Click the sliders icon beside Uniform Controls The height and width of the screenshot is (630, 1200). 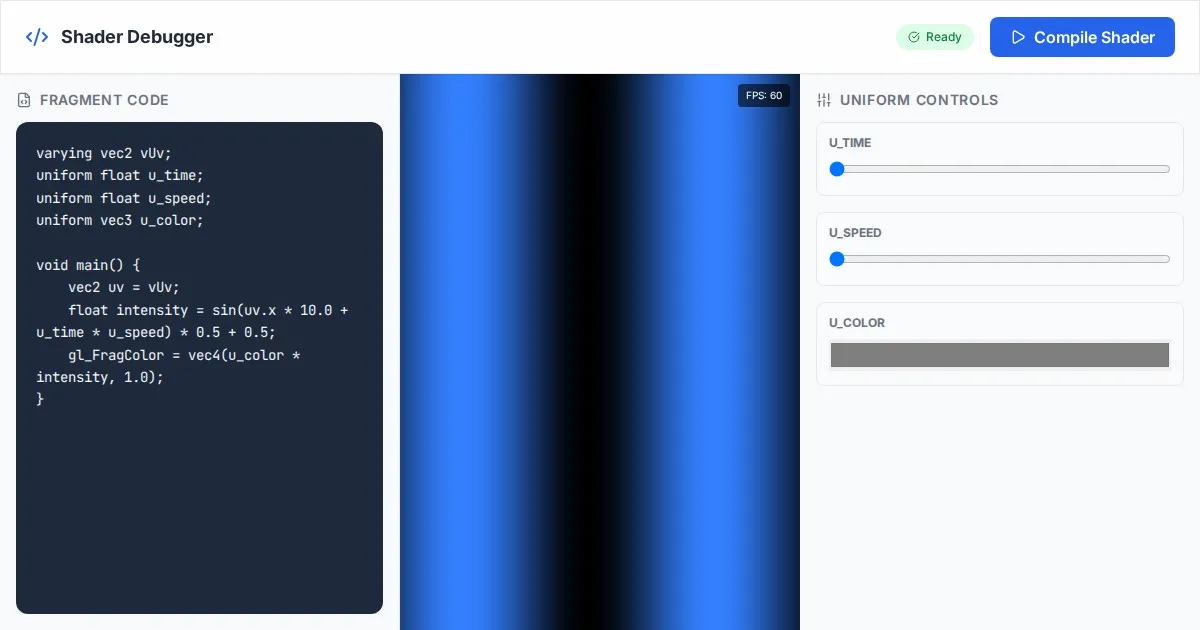coord(824,100)
